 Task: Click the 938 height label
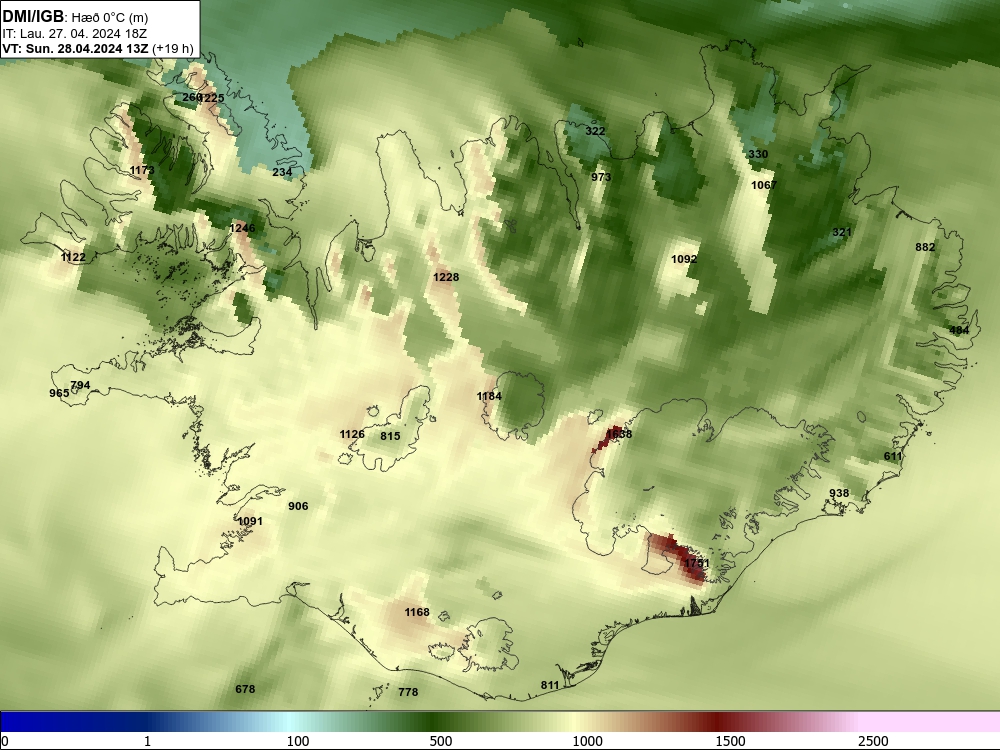click(x=839, y=494)
